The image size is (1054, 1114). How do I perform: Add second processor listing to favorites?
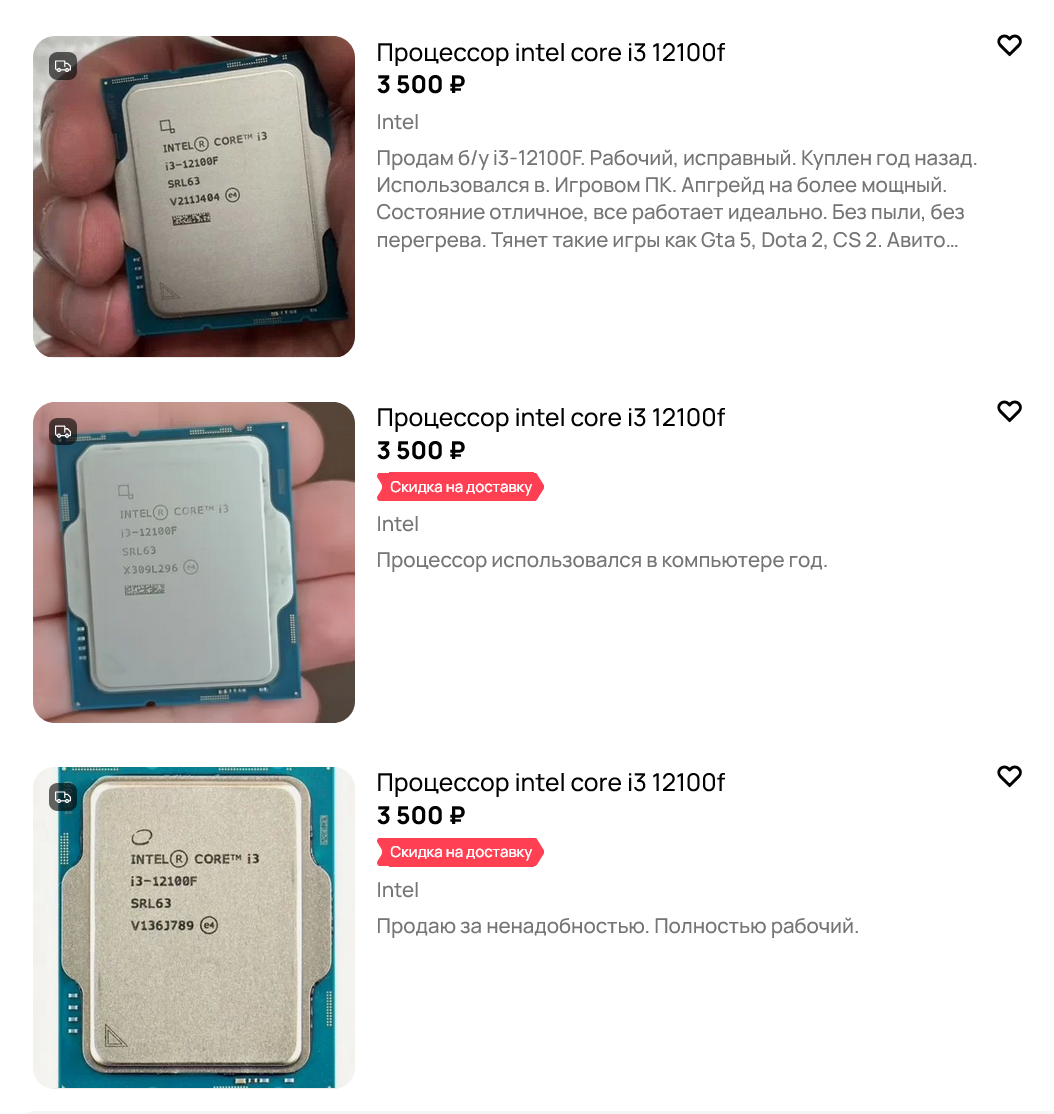pos(1009,411)
